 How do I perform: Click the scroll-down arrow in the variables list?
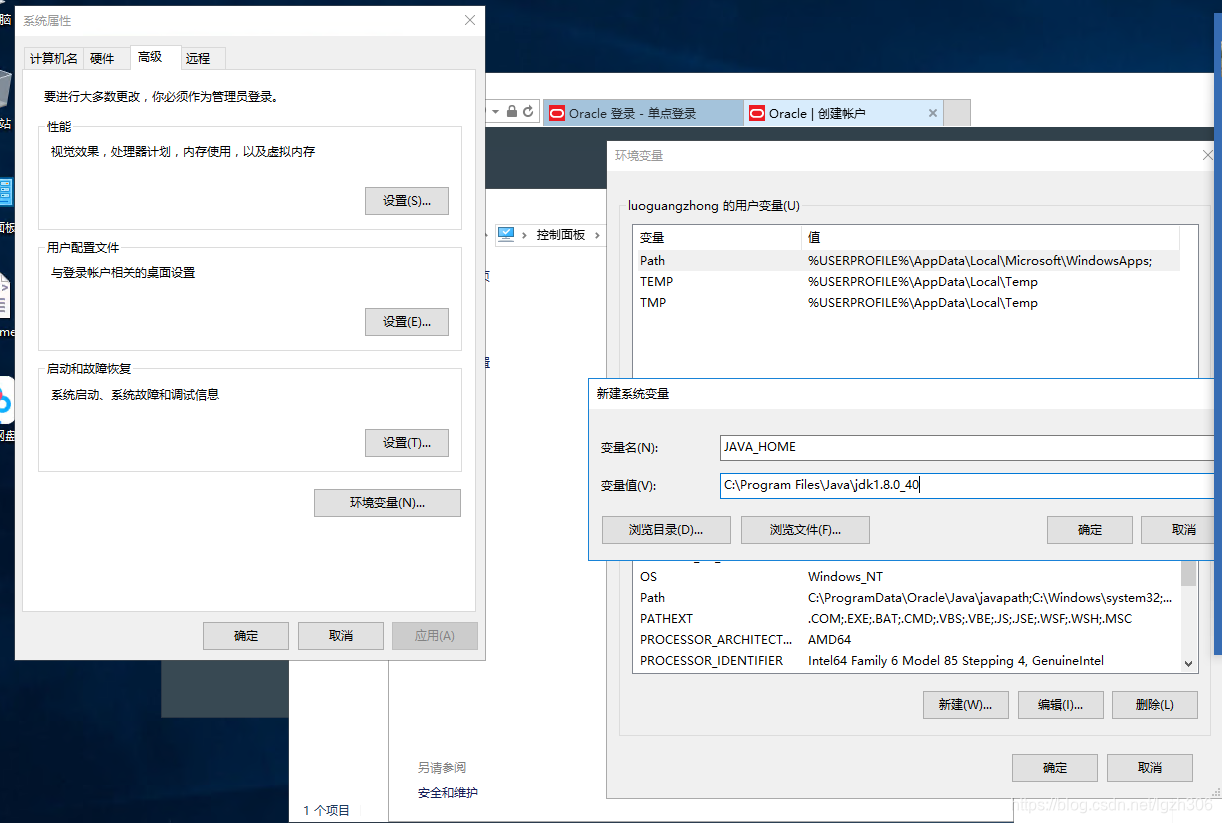pyautogui.click(x=1188, y=662)
